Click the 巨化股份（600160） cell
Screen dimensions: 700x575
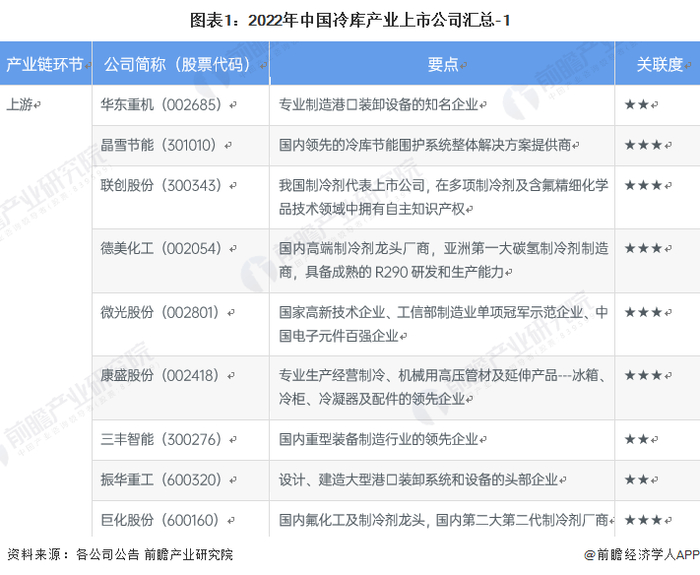181,519
